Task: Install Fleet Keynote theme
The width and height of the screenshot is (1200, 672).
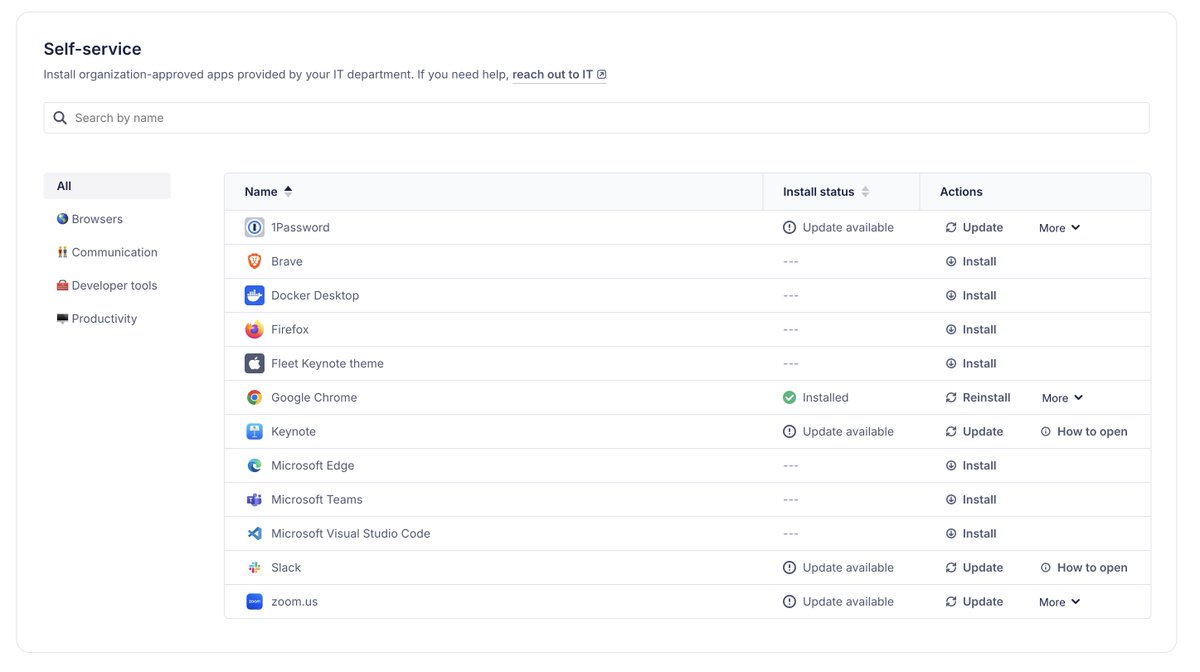Action: [971, 364]
